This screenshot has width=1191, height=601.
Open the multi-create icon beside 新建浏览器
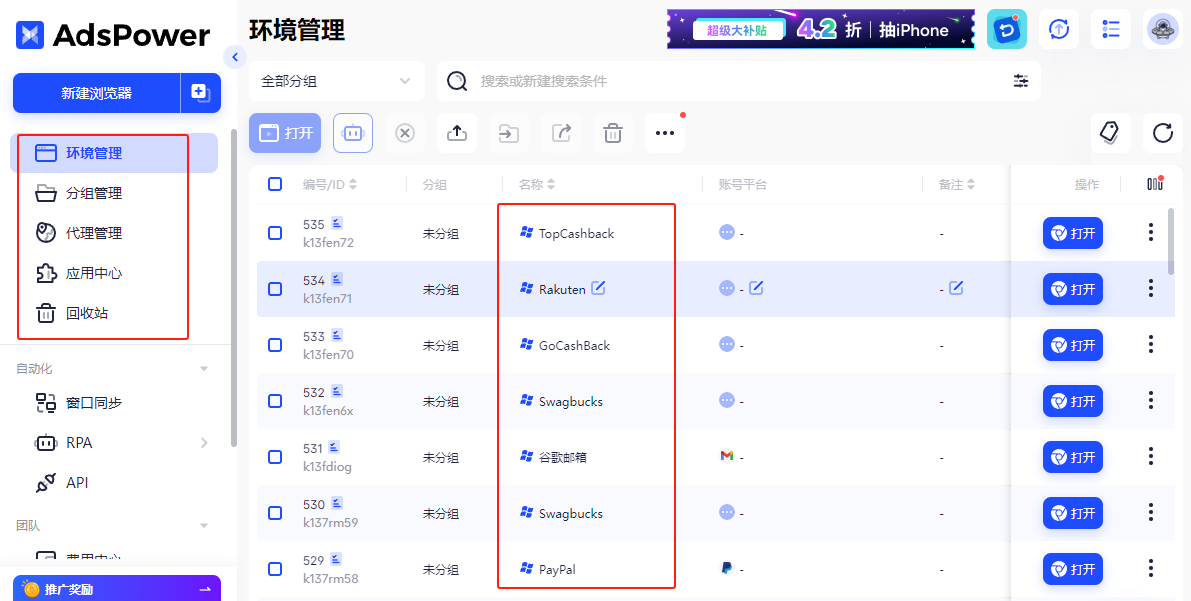201,93
